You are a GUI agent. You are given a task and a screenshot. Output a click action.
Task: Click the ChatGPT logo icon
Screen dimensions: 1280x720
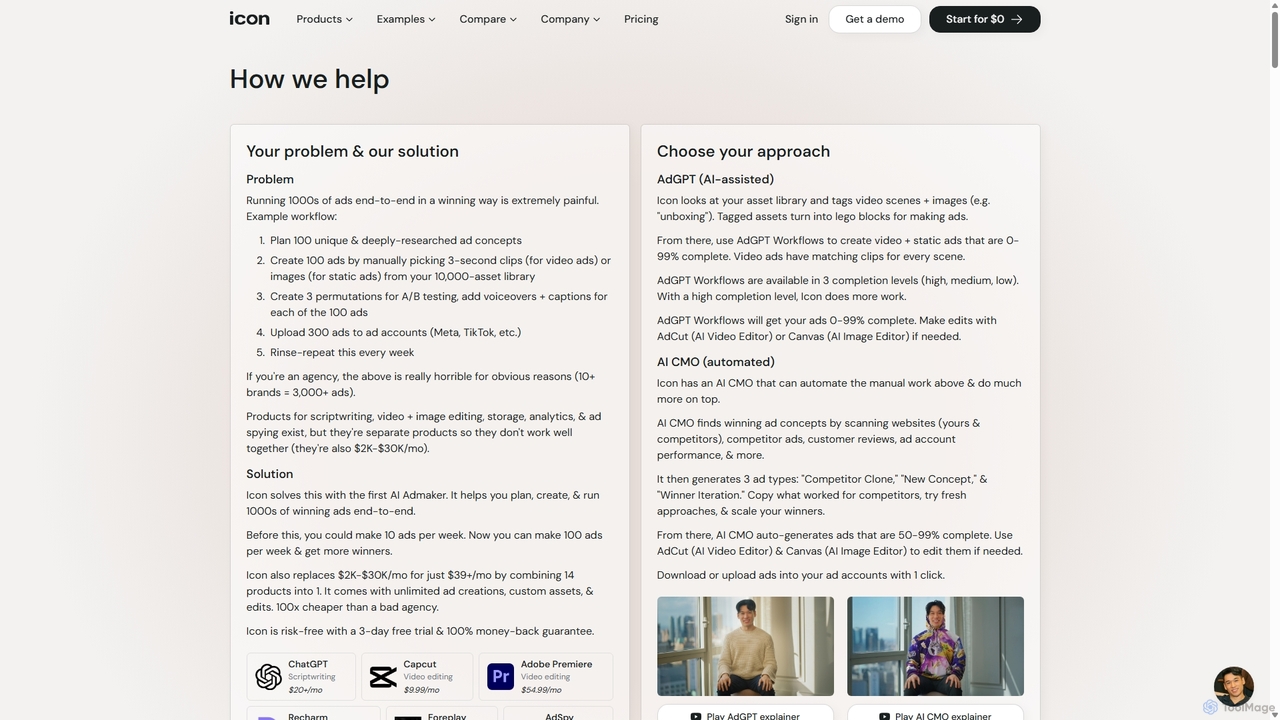[x=268, y=677]
